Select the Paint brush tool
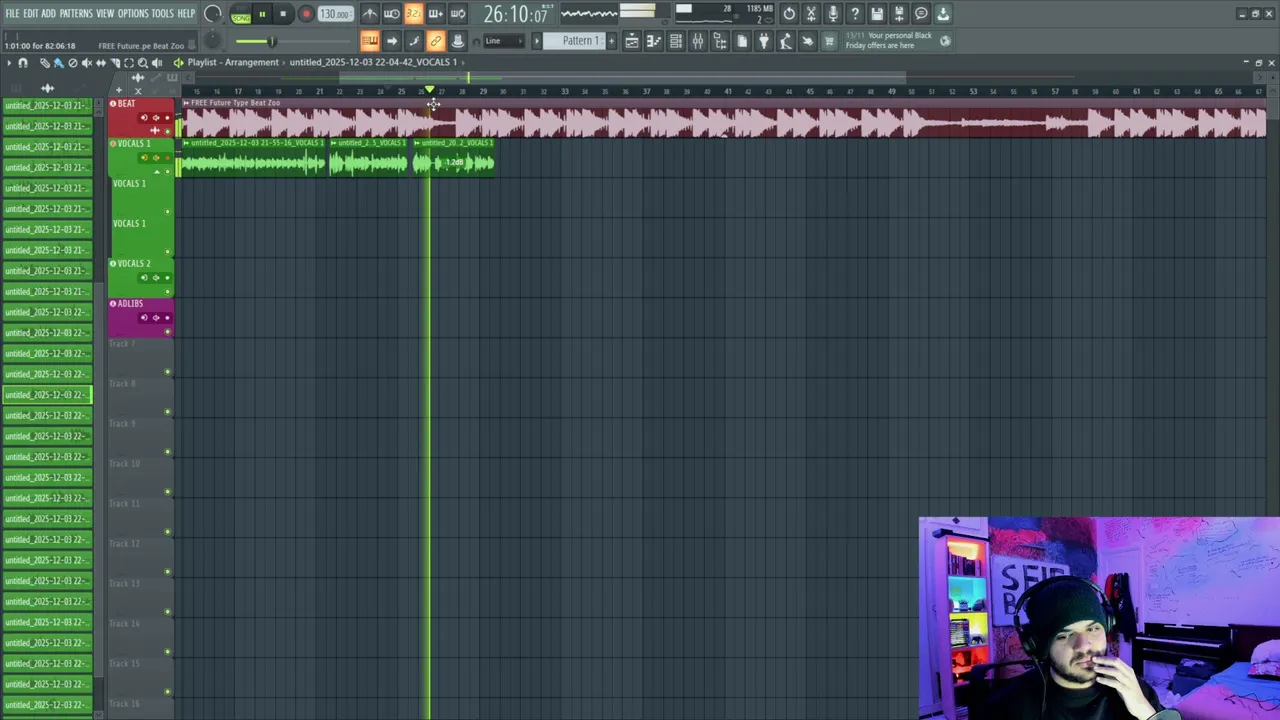Screen dimensions: 1280x720 point(58,63)
